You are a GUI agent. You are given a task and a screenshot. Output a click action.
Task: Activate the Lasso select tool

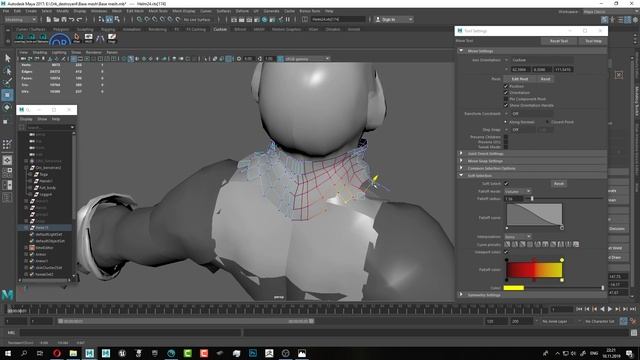tap(7, 70)
